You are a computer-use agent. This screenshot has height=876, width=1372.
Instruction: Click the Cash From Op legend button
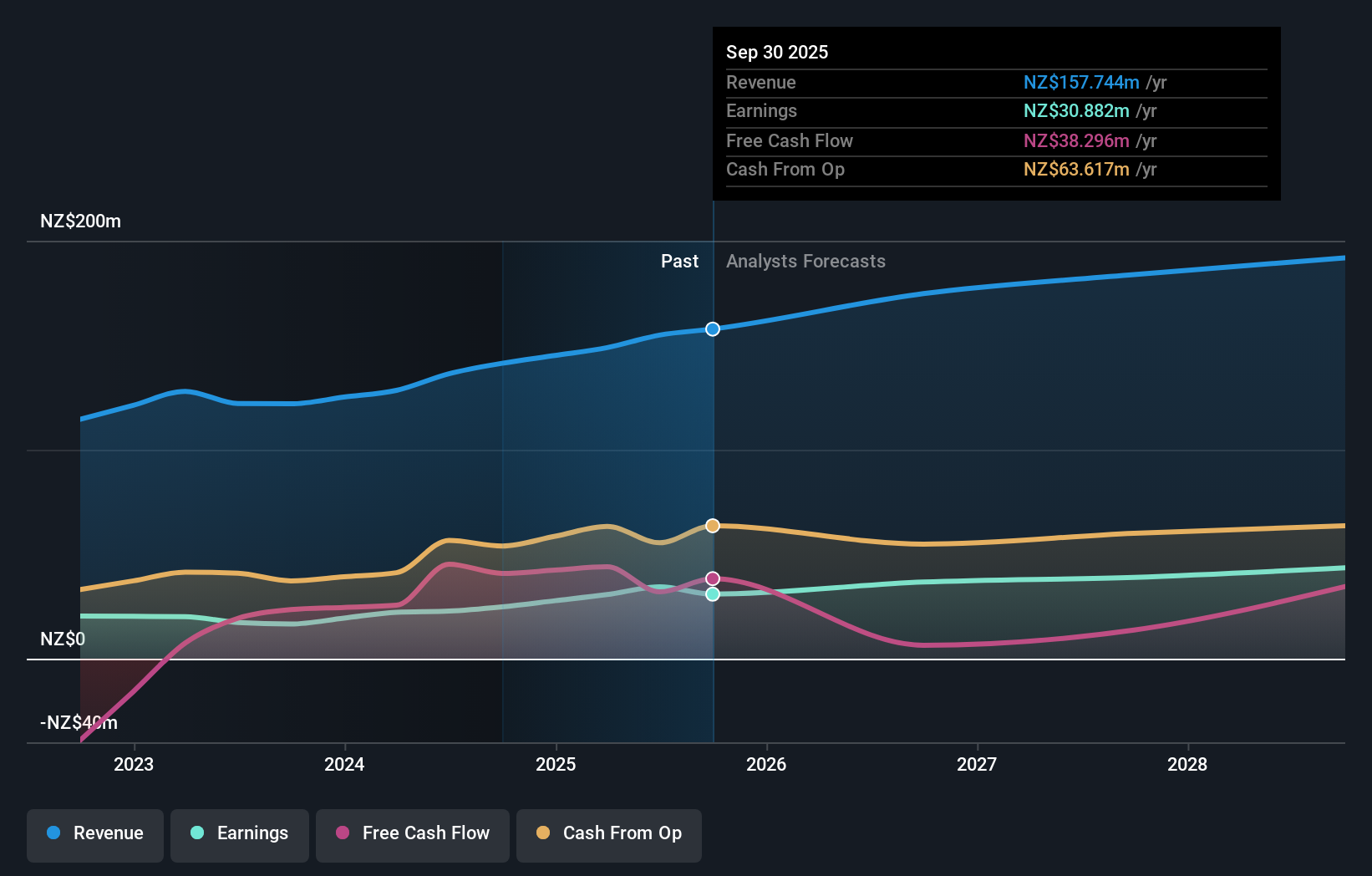(x=609, y=834)
